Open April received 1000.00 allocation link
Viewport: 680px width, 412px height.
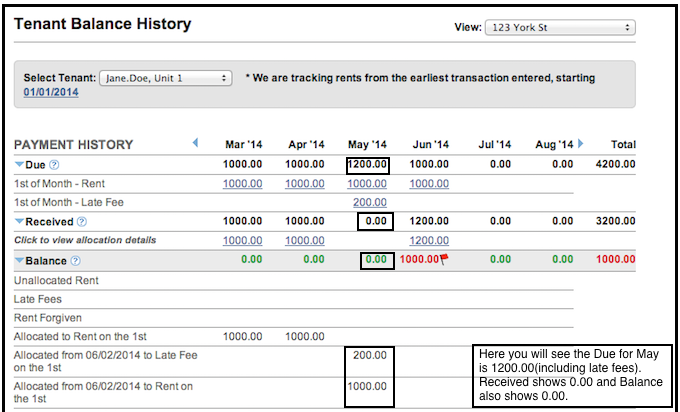point(305,240)
